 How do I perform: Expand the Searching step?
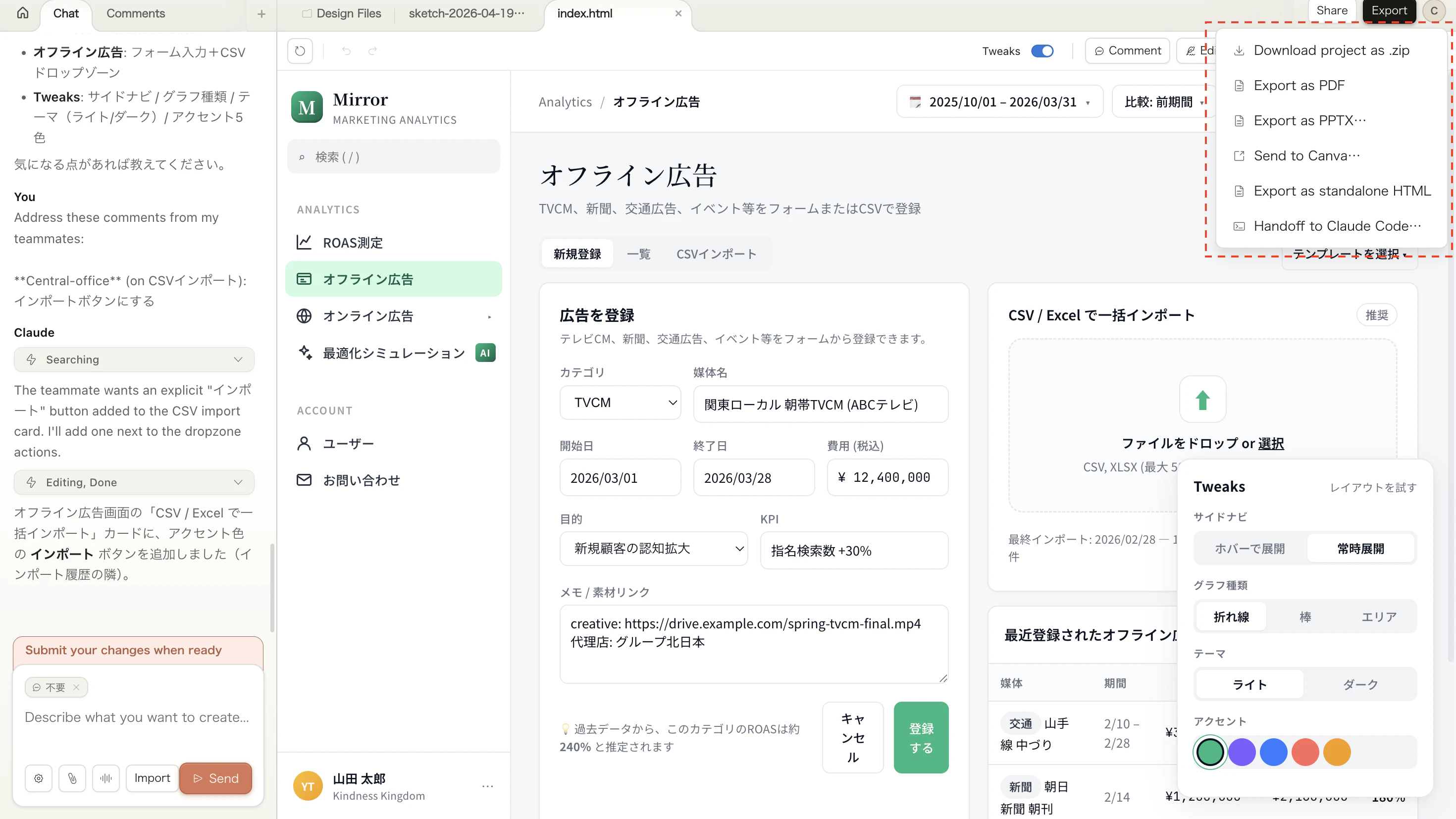point(134,359)
